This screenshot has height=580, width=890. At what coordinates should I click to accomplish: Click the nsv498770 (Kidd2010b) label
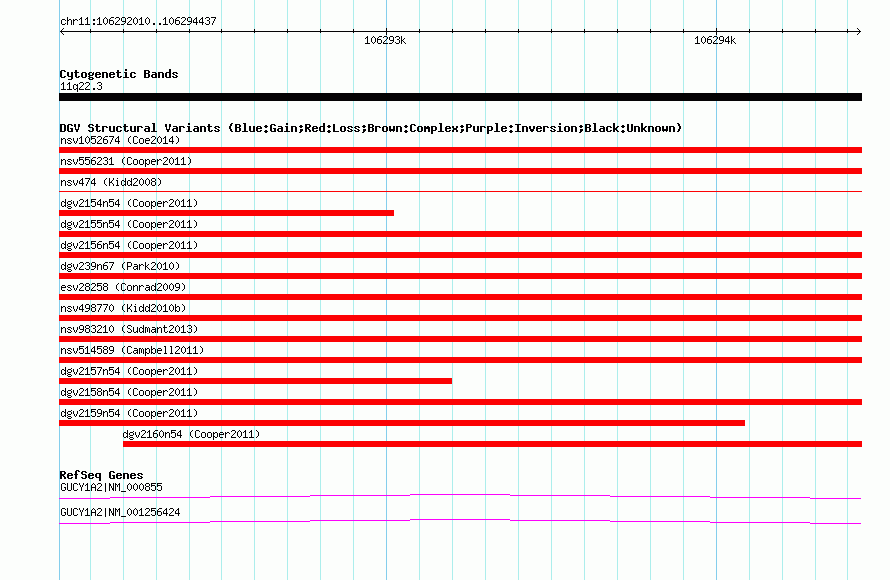[x=123, y=308]
